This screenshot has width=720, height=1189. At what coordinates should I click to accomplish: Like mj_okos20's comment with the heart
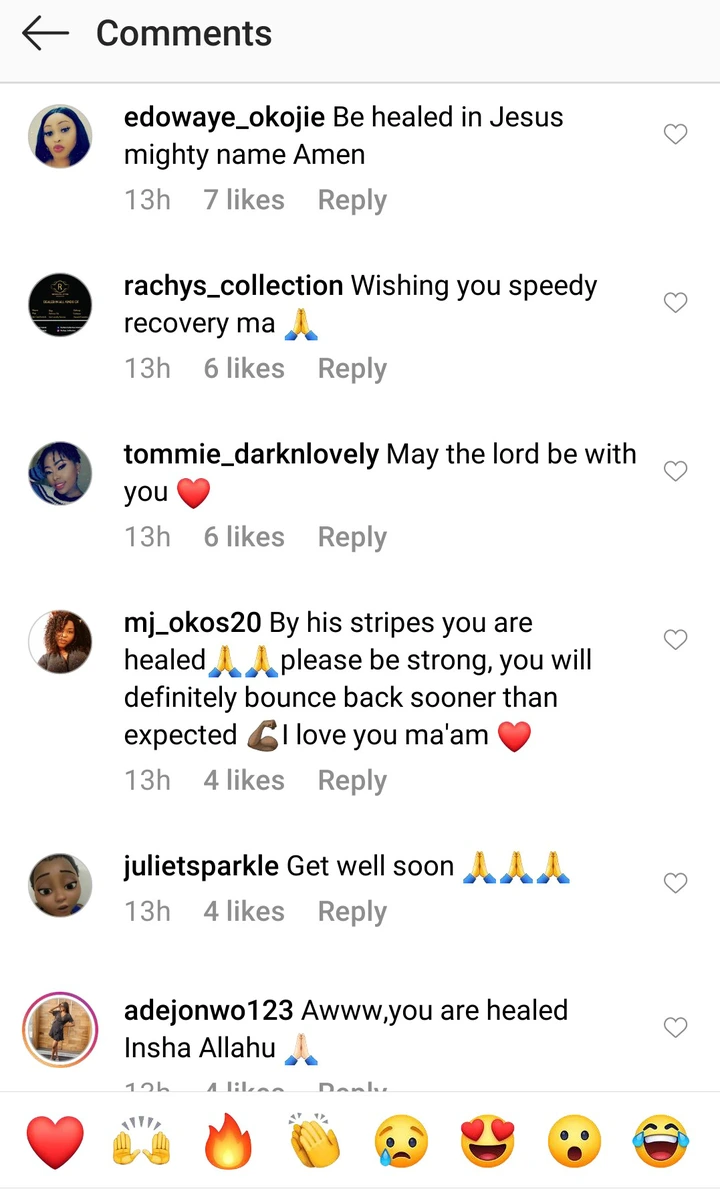pos(675,639)
